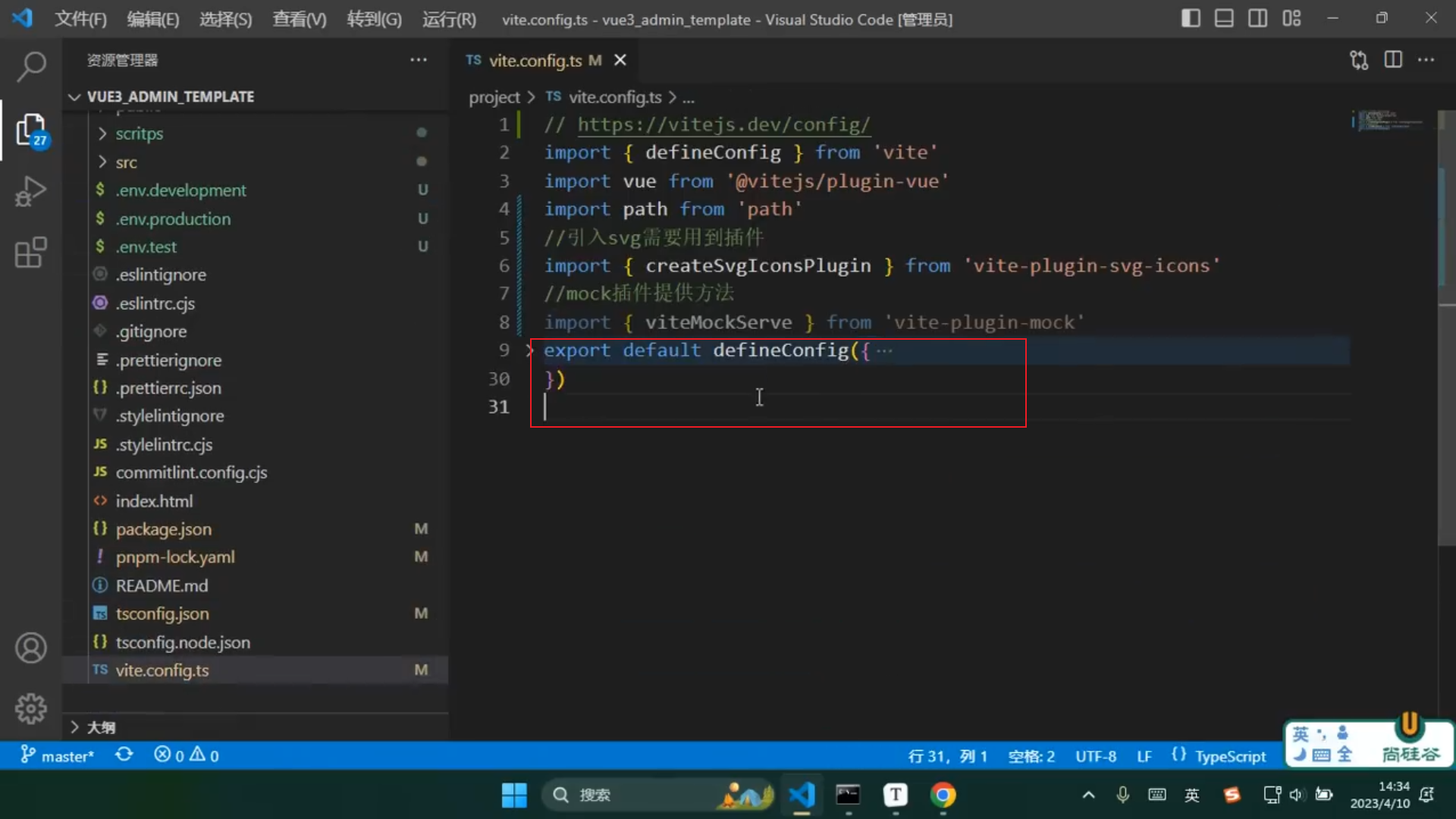
Task: Toggle primary sidebar layout icon
Action: click(x=1191, y=18)
